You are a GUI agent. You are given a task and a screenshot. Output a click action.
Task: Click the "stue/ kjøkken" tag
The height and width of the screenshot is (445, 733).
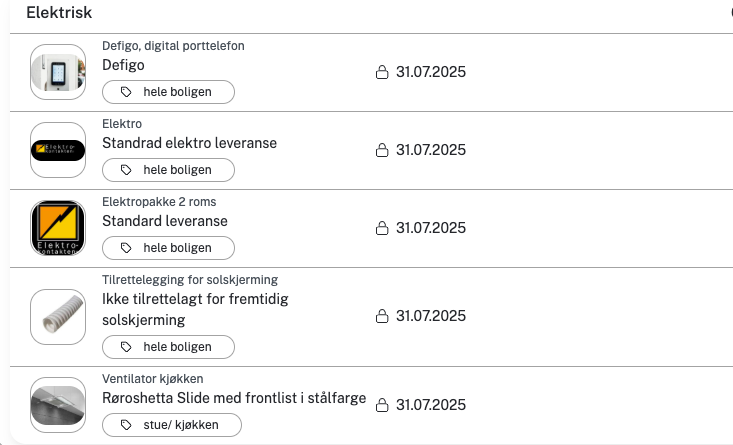point(171,425)
